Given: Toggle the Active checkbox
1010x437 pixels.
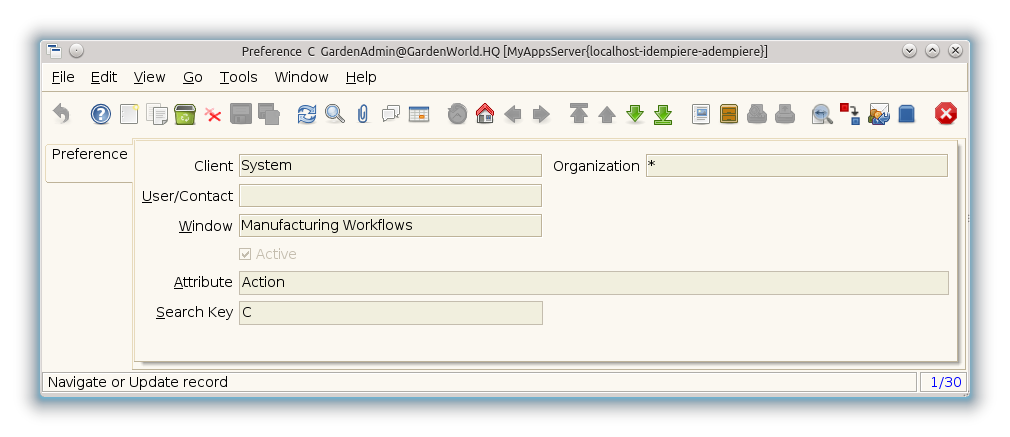Looking at the screenshot, I should (246, 254).
